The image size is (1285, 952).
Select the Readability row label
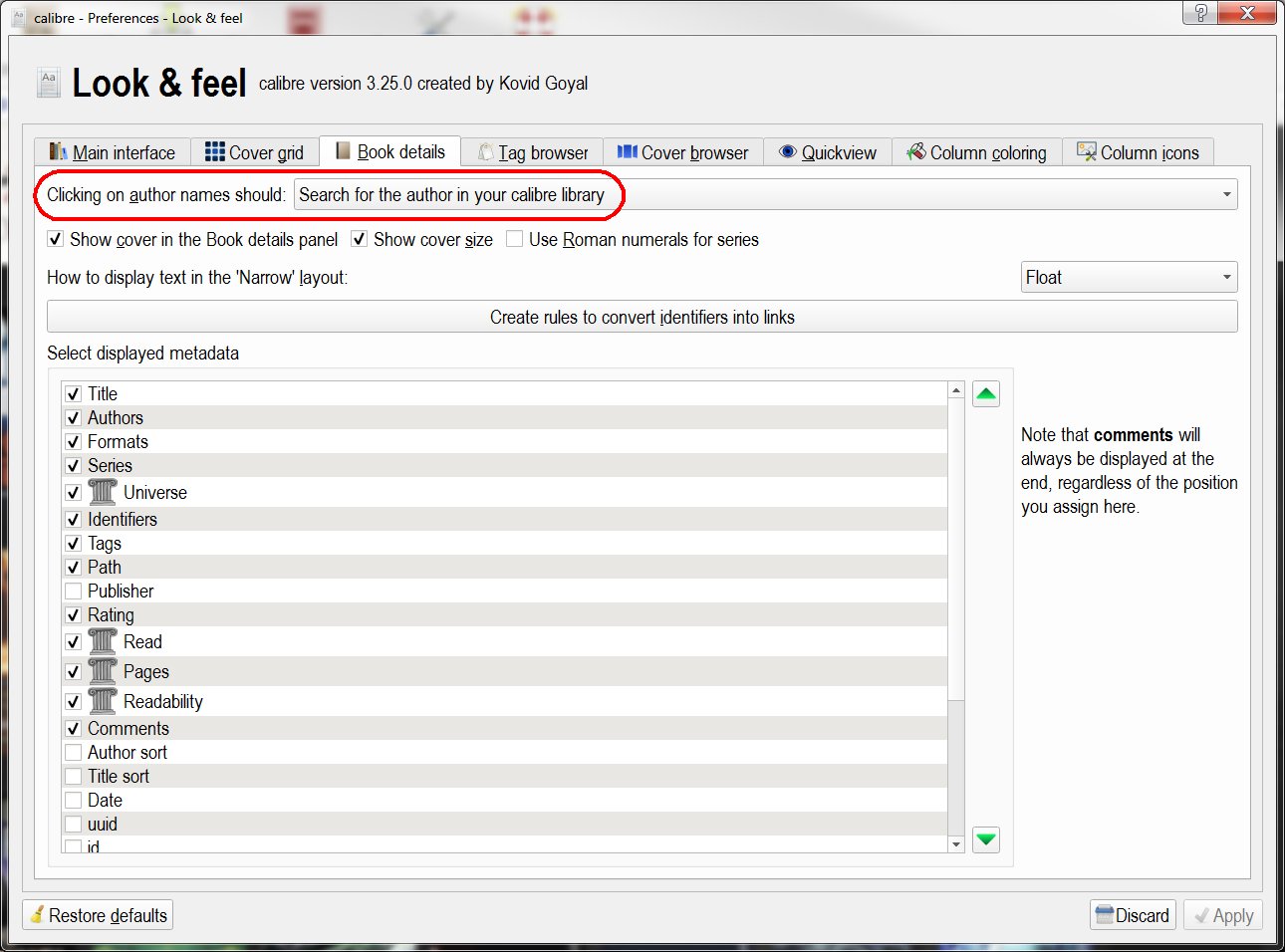[163, 701]
